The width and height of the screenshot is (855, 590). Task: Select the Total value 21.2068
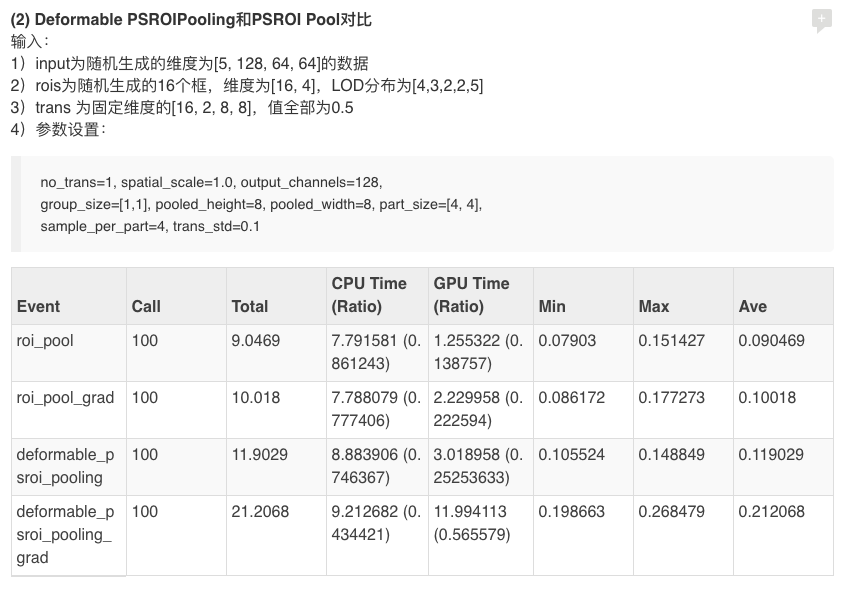[261, 512]
